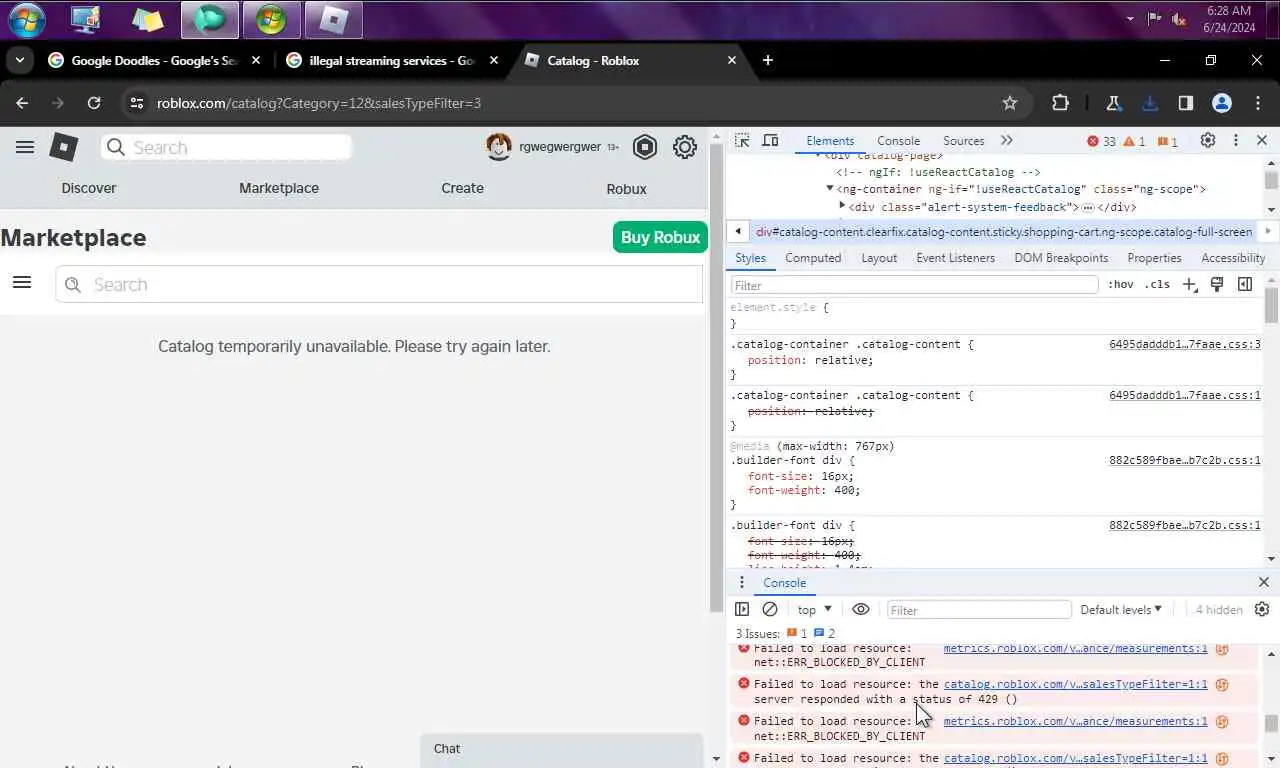This screenshot has width=1280, height=768.
Task: Expand the collapsed ellipsis in alert-system-feedback div
Action: 1088,208
